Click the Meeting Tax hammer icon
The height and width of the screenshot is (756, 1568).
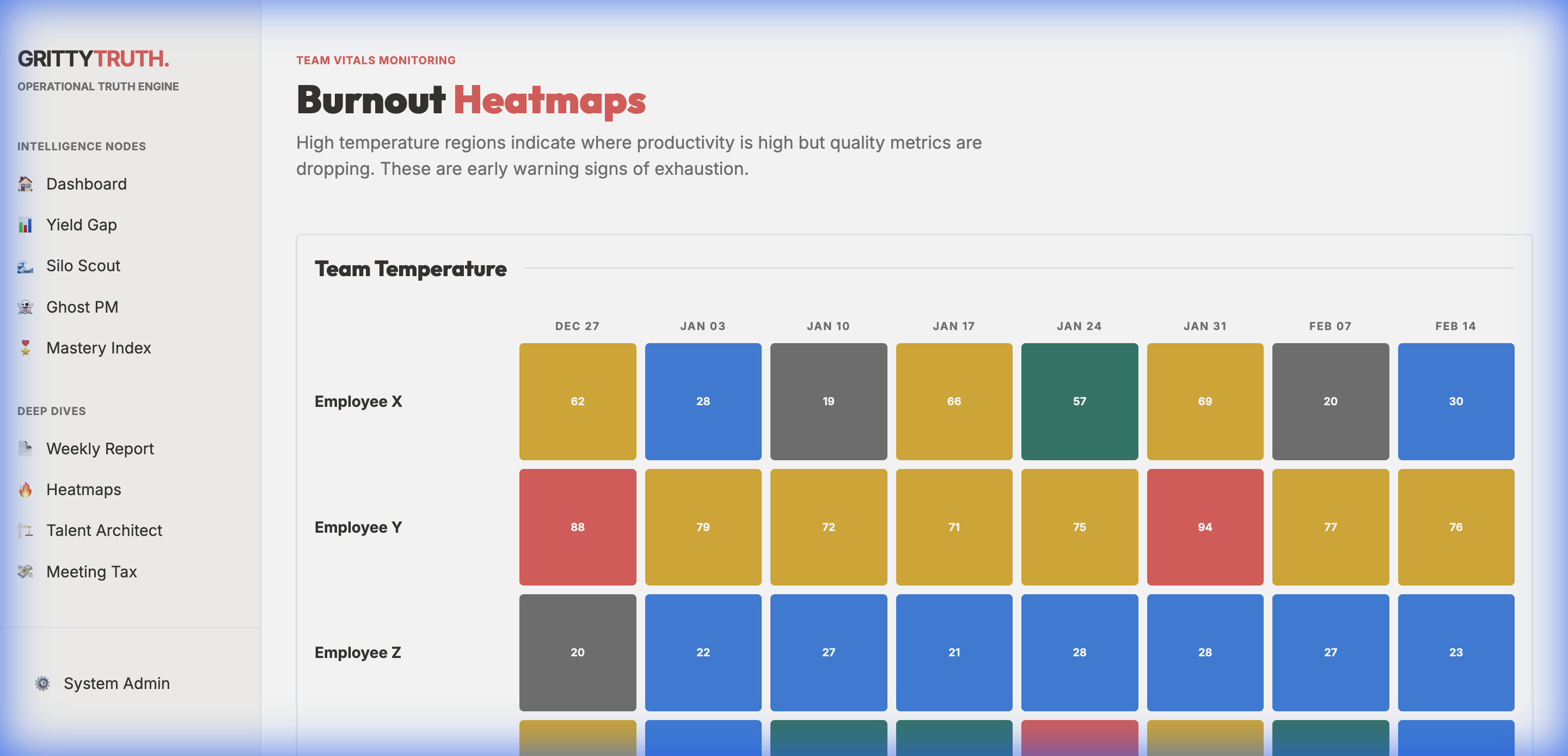point(24,571)
